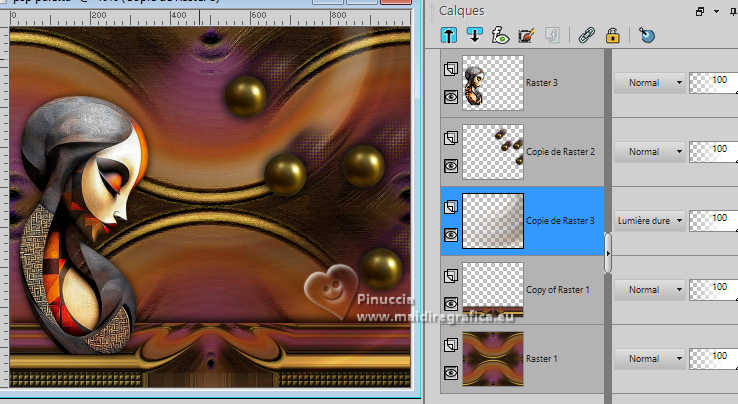This screenshot has height=404, width=738.
Task: Select the Copy of Raster 1 thumbnail
Action: tap(493, 290)
